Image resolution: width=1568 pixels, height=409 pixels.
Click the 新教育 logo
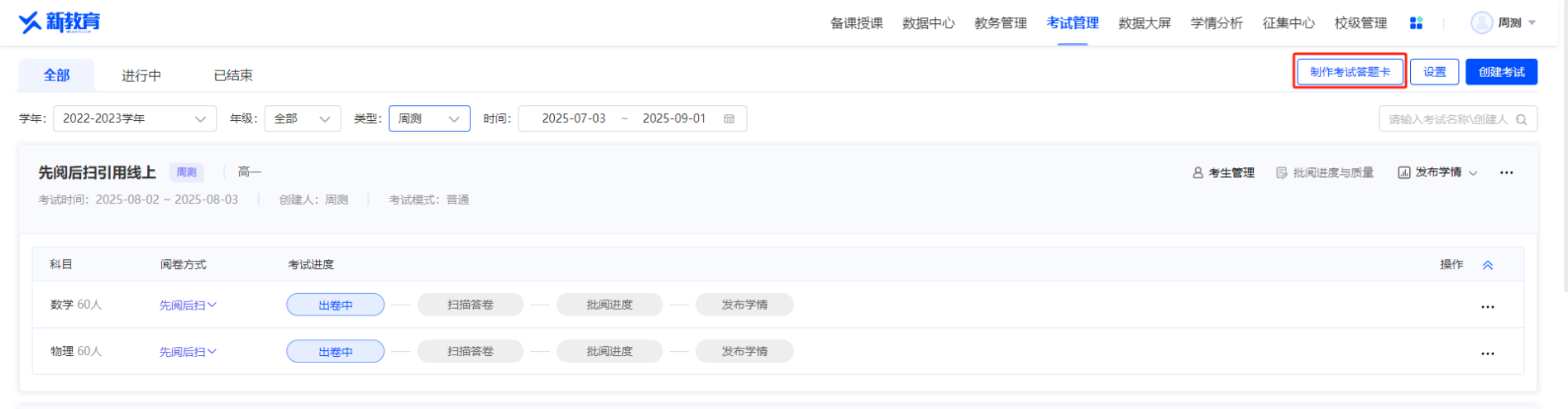[x=60, y=22]
